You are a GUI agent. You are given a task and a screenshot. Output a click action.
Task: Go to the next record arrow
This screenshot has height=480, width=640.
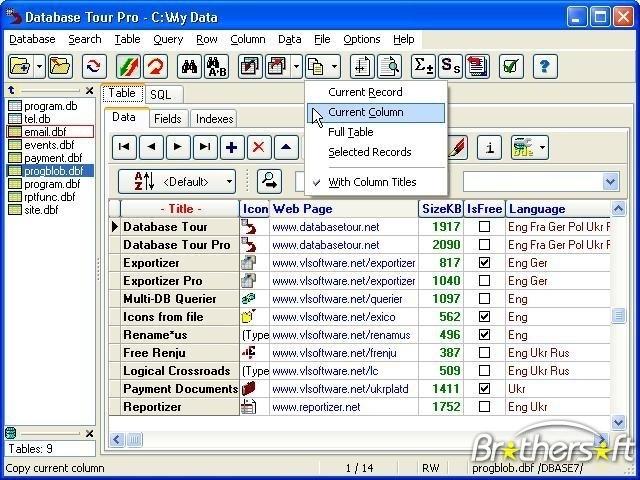point(178,147)
